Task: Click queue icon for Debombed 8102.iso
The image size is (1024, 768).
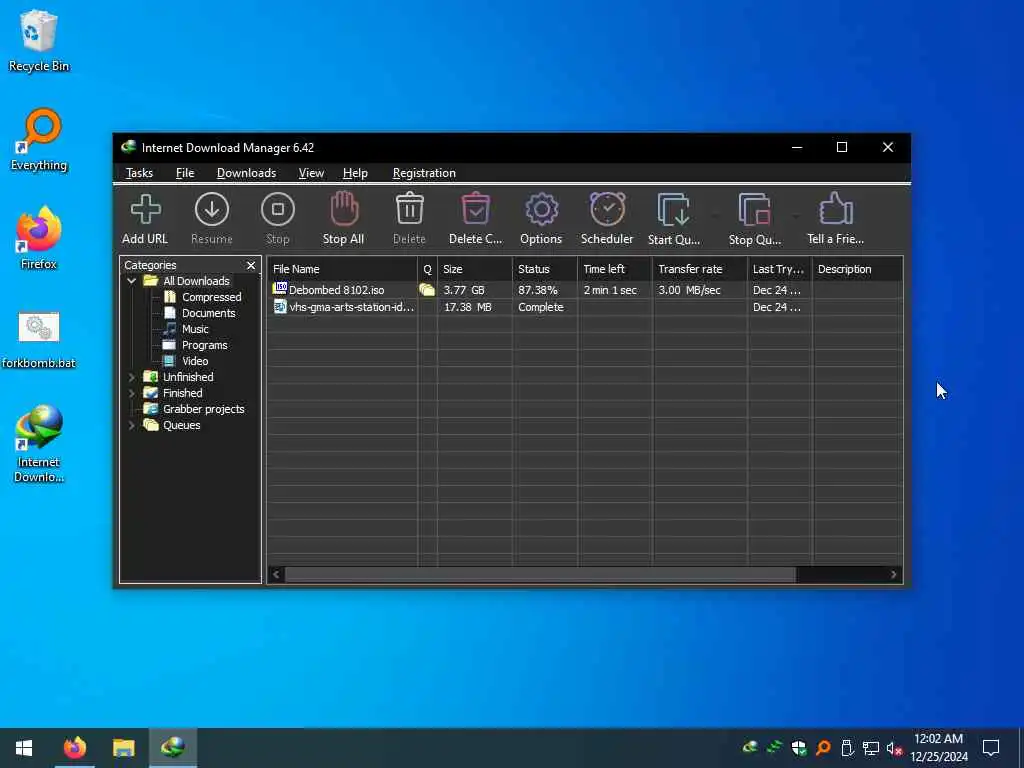Action: tap(427, 290)
